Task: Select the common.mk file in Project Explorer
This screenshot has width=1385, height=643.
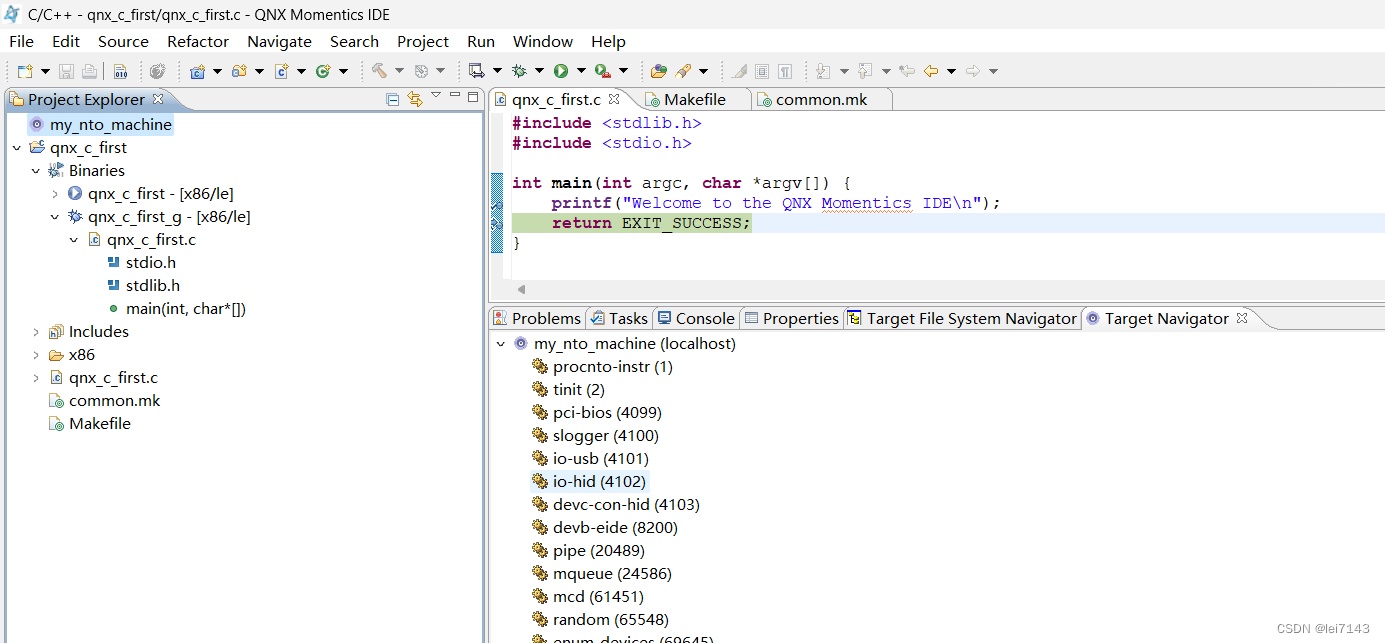Action: pos(114,401)
